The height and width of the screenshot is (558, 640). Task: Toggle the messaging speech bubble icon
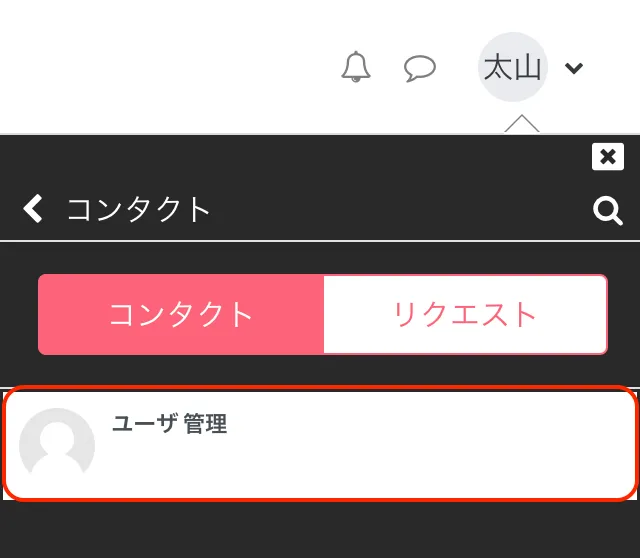420,67
